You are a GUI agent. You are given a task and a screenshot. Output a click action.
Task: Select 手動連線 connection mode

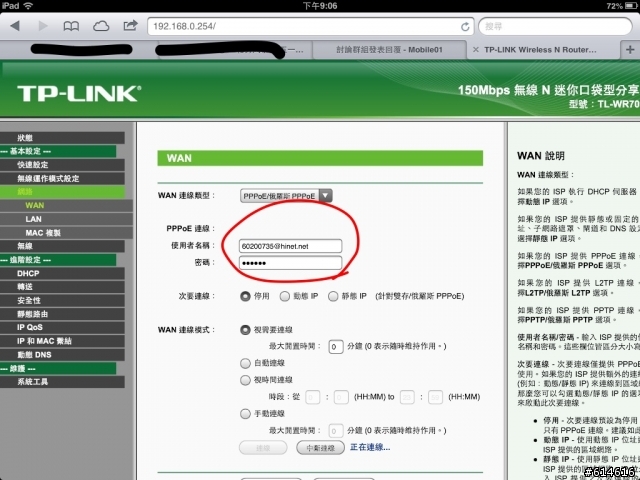click(245, 414)
